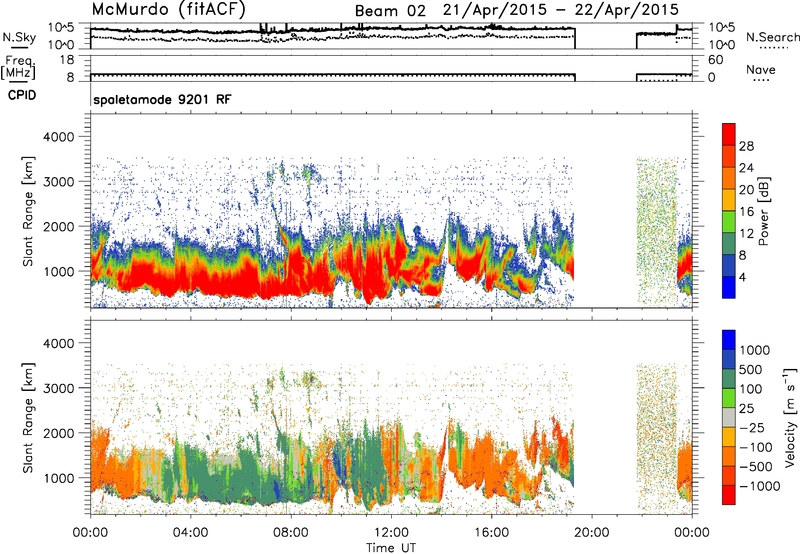Click the "16" tick on the Power colorbar
Screen dimensions: 800x554
click(x=746, y=212)
